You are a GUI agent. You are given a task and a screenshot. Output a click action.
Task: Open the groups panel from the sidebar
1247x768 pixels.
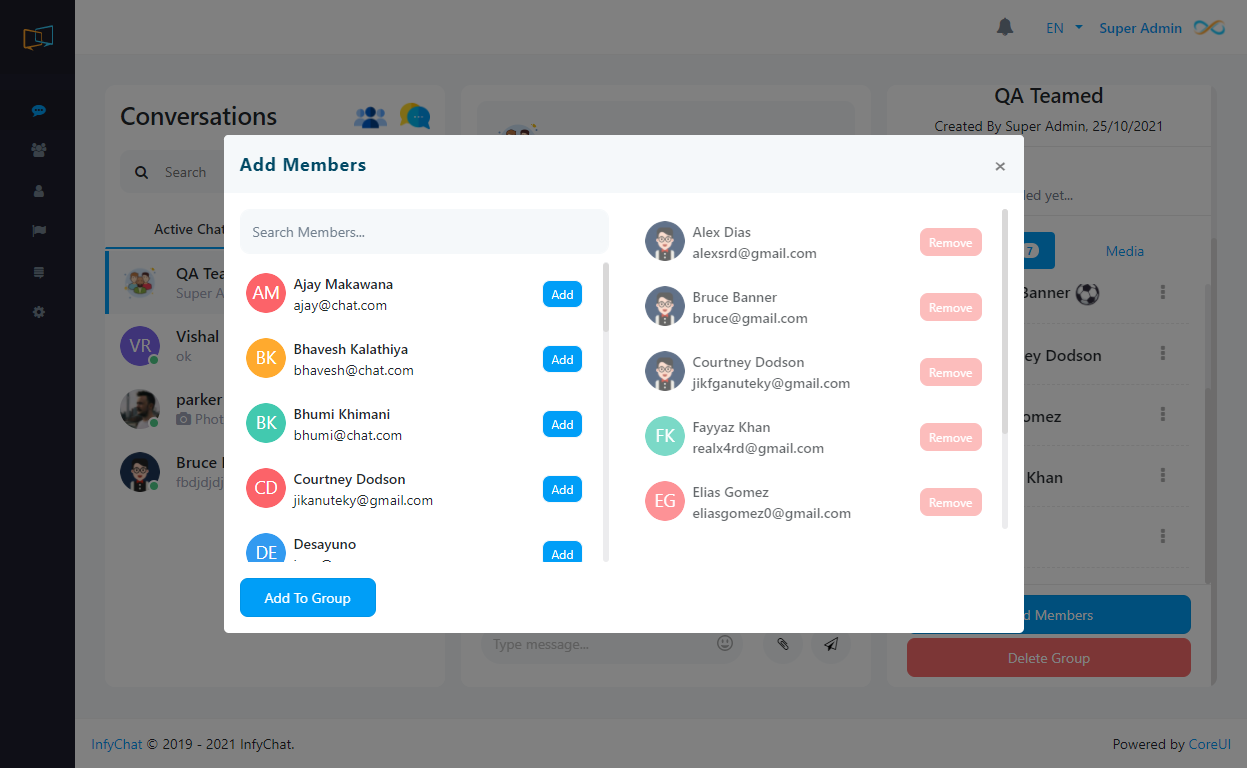[38, 150]
